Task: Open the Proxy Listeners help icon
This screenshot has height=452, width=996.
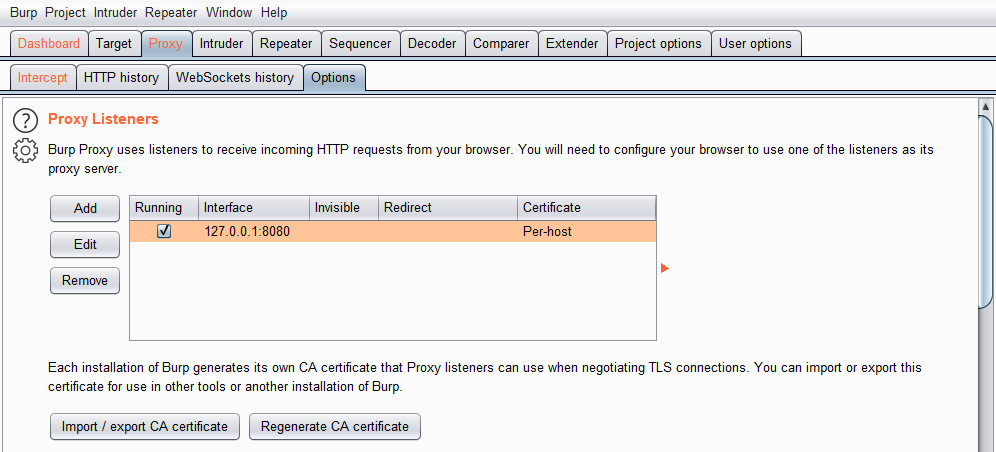Action: [25, 119]
